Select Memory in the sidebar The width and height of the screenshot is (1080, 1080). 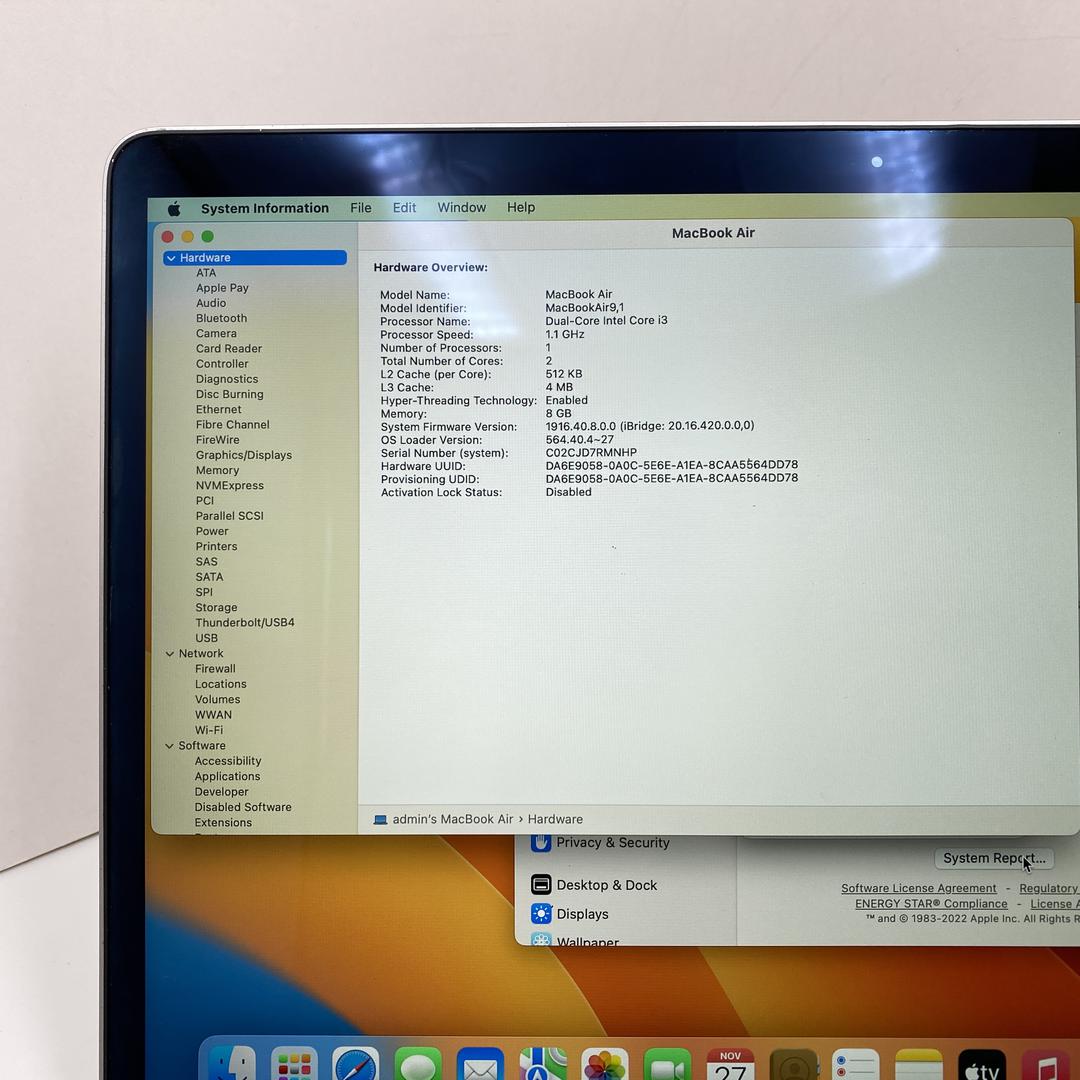point(218,470)
